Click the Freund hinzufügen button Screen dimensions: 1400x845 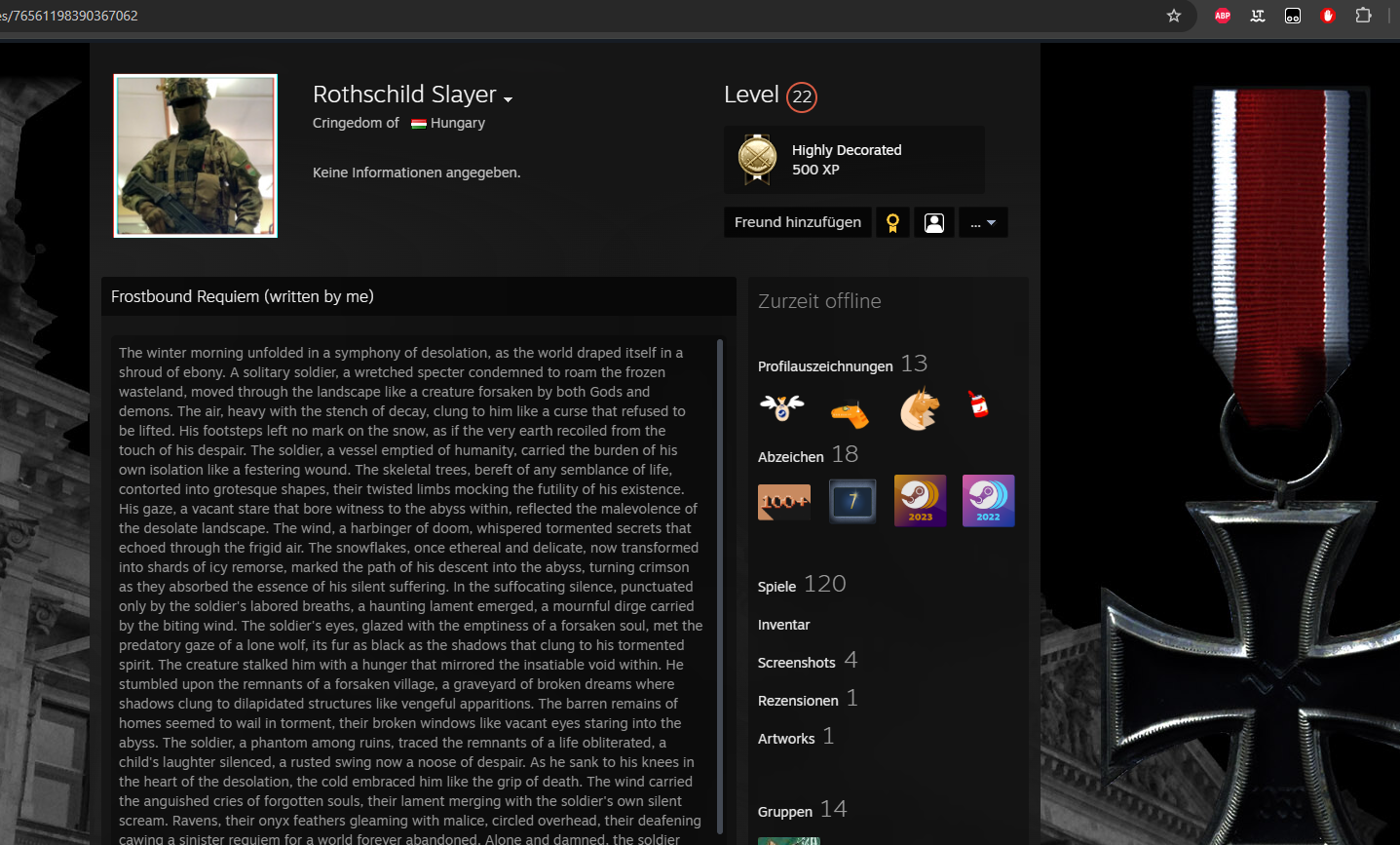[797, 222]
